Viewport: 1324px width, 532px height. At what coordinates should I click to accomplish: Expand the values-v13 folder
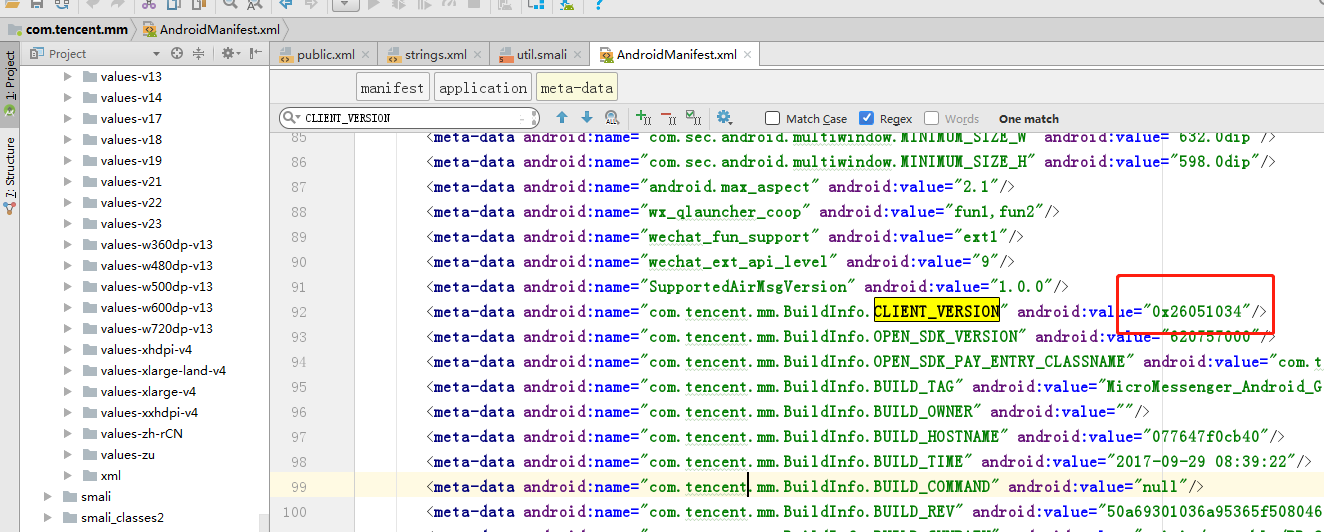[68, 77]
